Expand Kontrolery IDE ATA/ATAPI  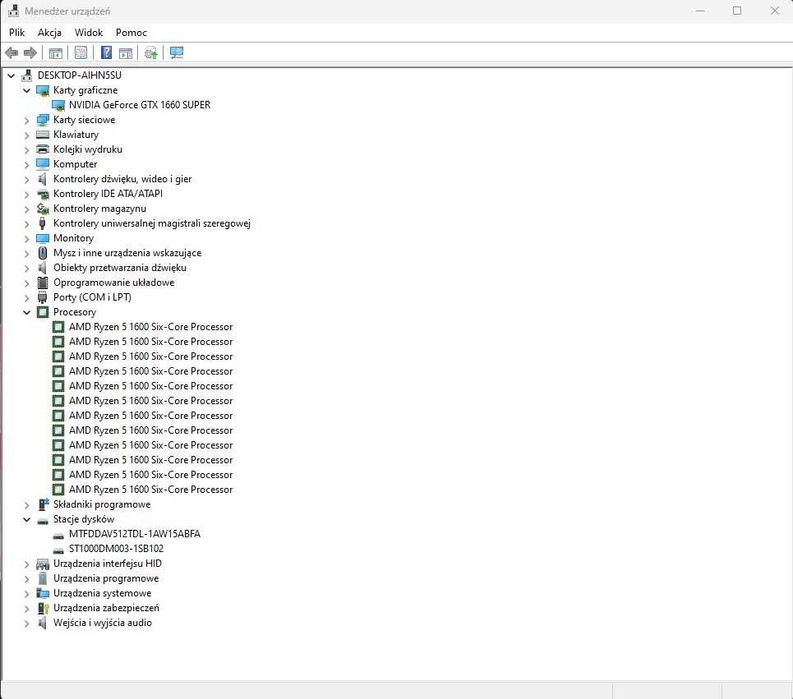(27, 194)
